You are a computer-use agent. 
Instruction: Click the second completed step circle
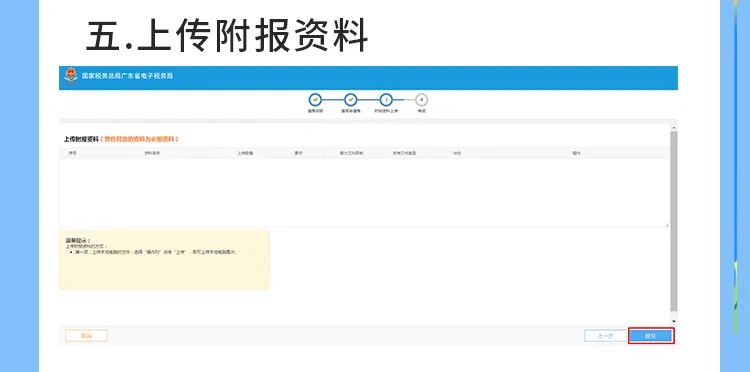tap(351, 100)
